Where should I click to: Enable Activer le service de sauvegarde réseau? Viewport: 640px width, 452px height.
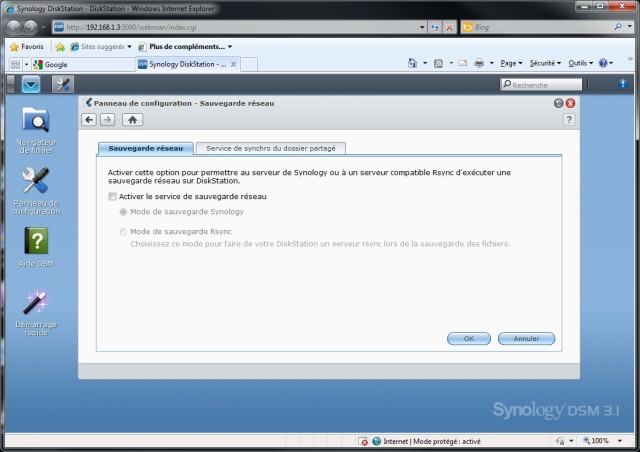113,196
